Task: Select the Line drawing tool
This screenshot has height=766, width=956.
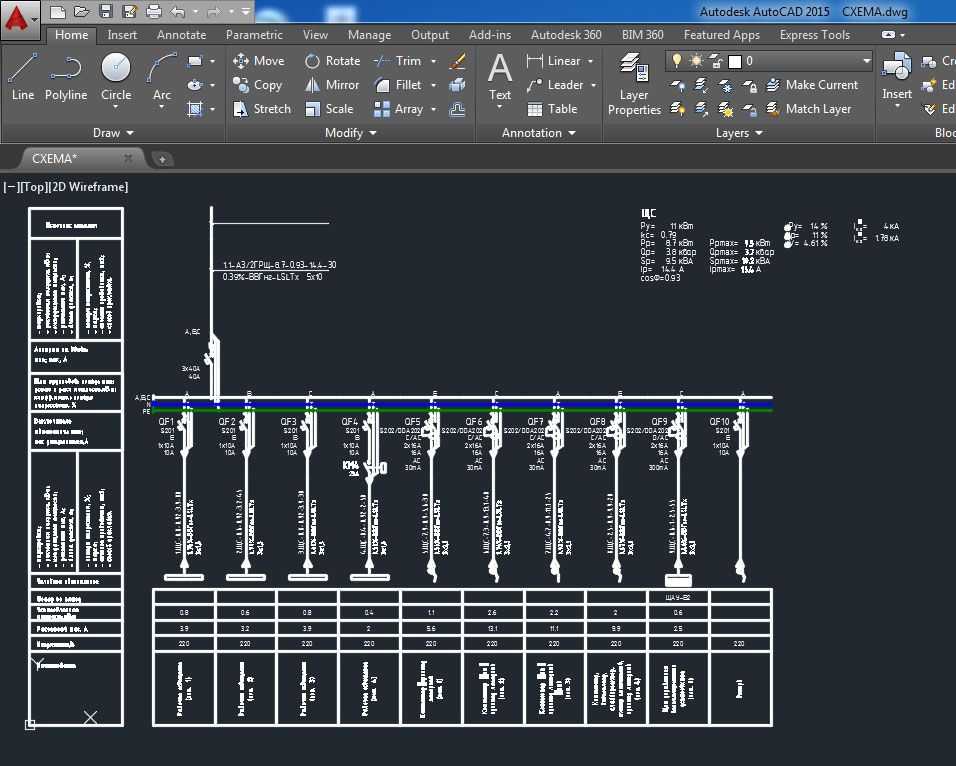Action: (x=23, y=78)
